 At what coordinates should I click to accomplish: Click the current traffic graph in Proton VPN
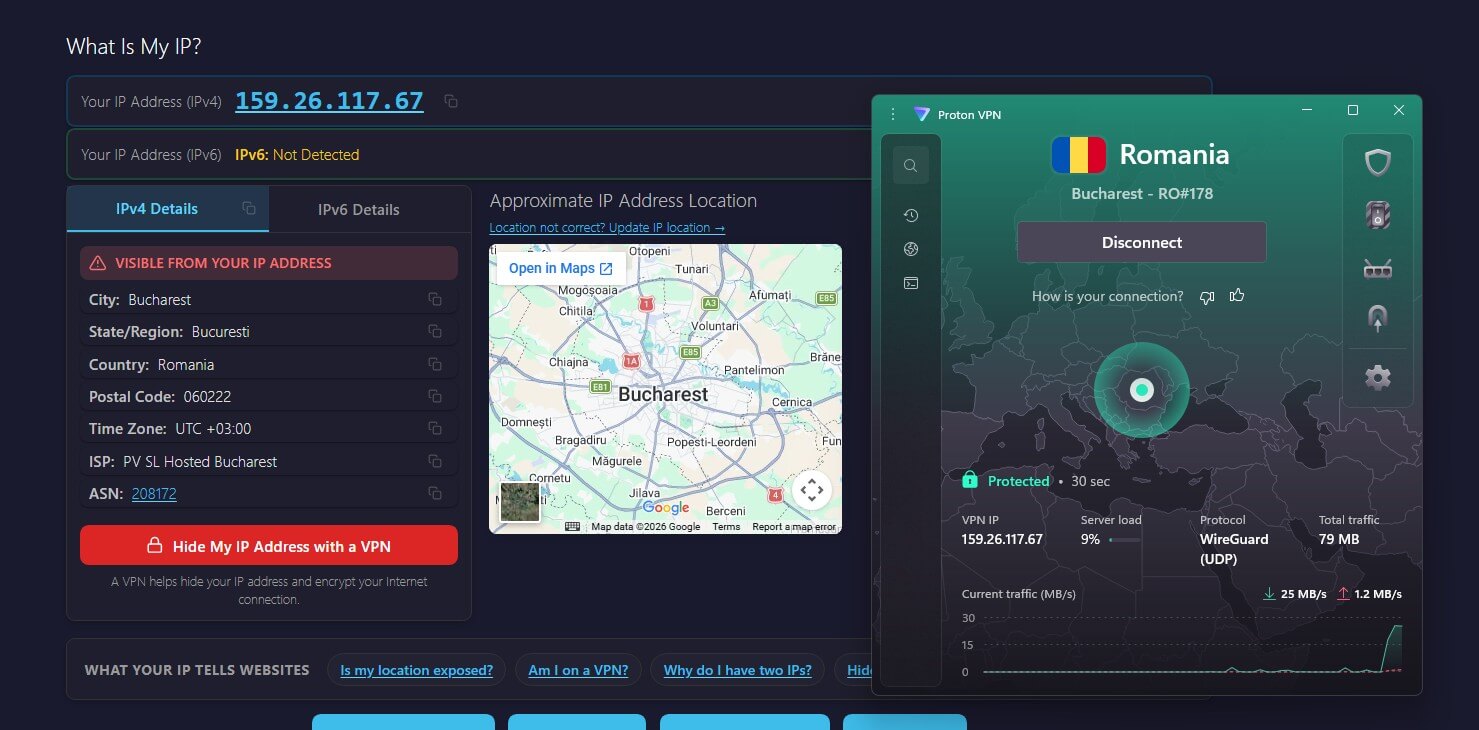(1192, 646)
